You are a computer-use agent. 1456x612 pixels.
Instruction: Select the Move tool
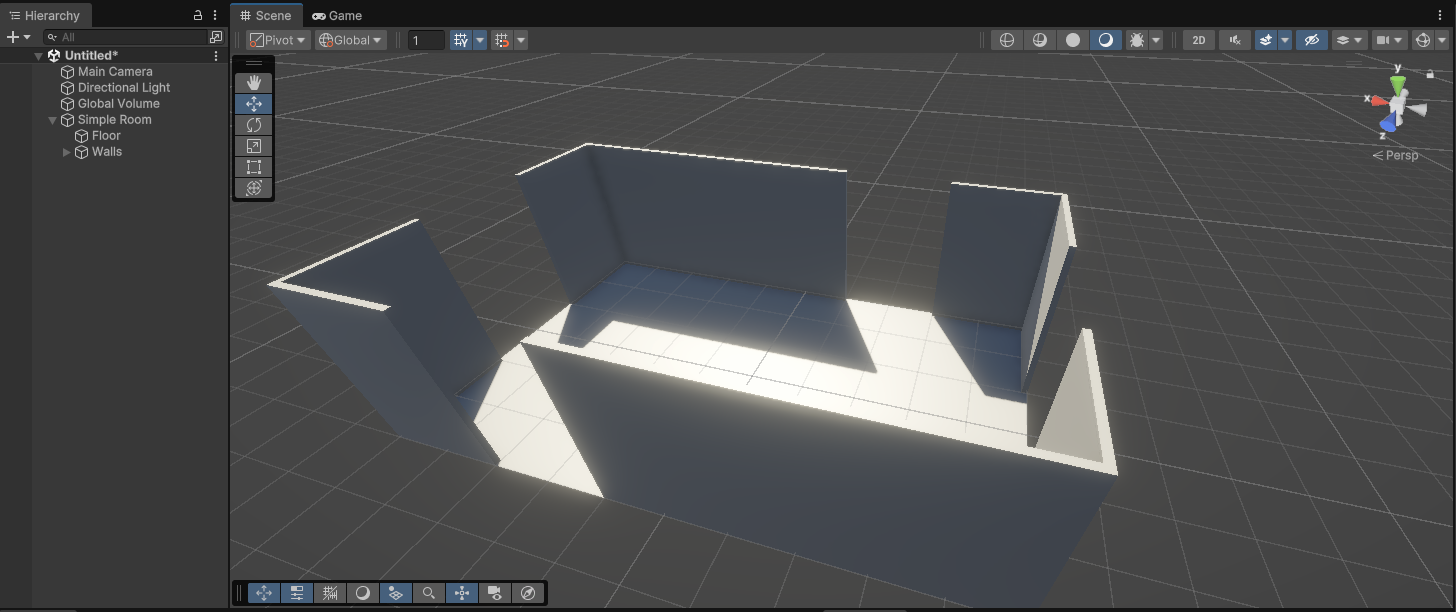[253, 103]
